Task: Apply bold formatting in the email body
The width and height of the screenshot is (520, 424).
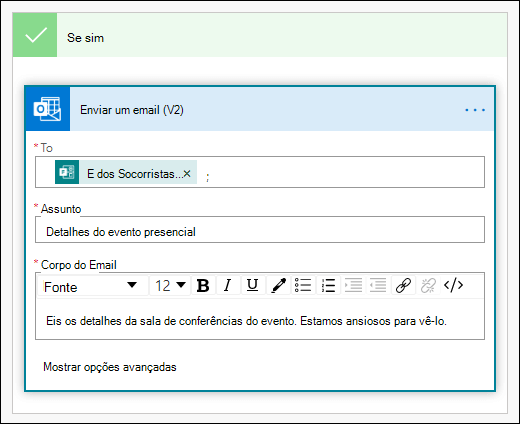Action: (203, 286)
